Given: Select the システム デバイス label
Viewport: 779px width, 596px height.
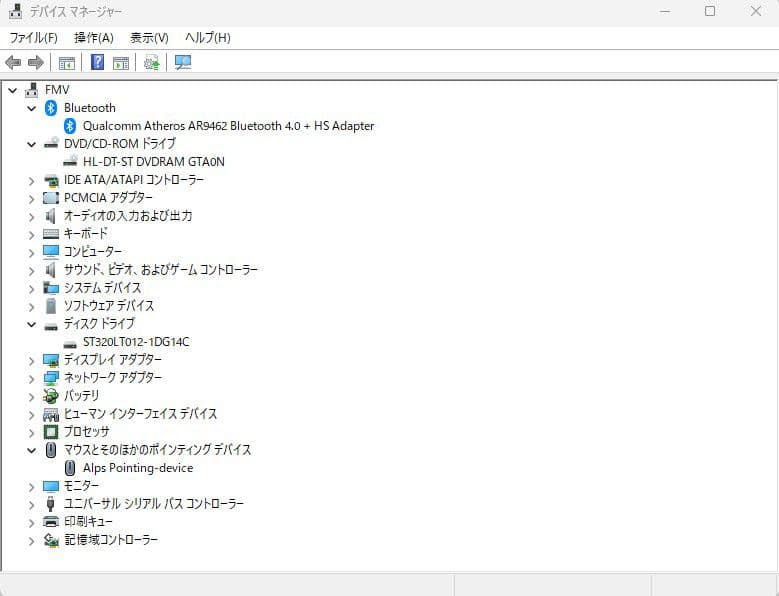Looking at the screenshot, I should (x=102, y=288).
